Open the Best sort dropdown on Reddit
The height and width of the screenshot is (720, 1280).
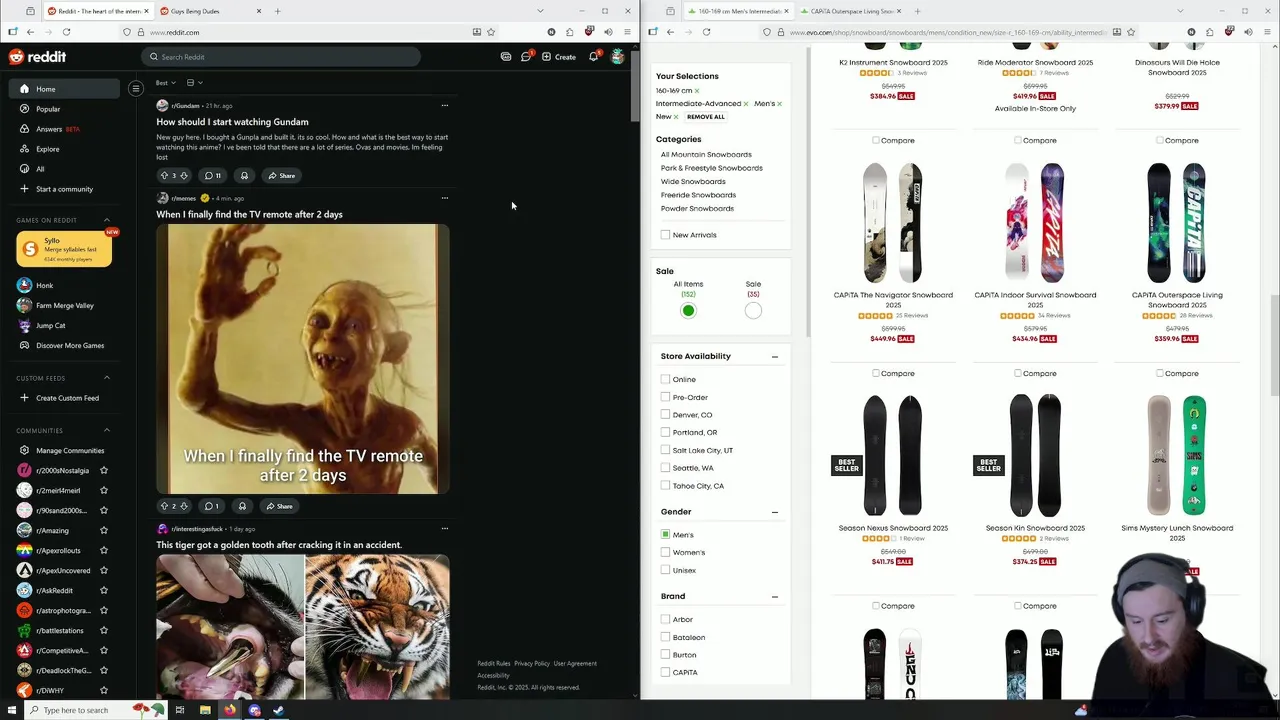165,83
